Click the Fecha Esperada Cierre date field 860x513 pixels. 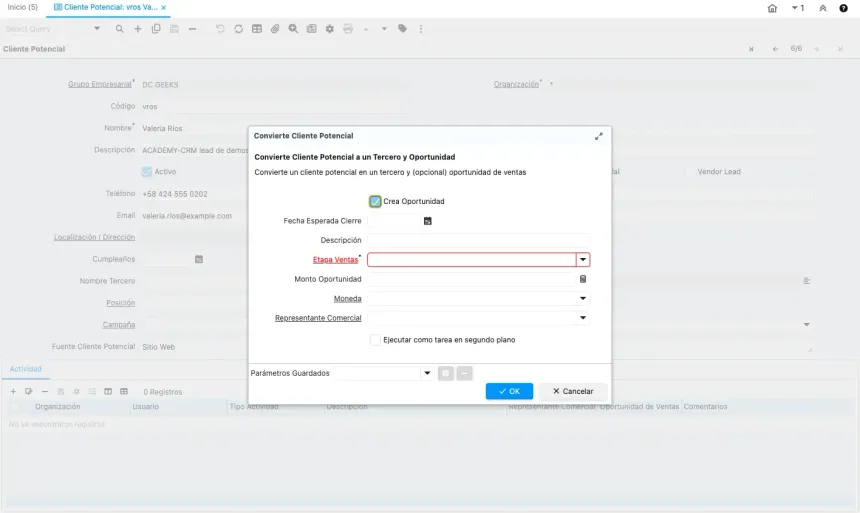pyautogui.click(x=394, y=221)
